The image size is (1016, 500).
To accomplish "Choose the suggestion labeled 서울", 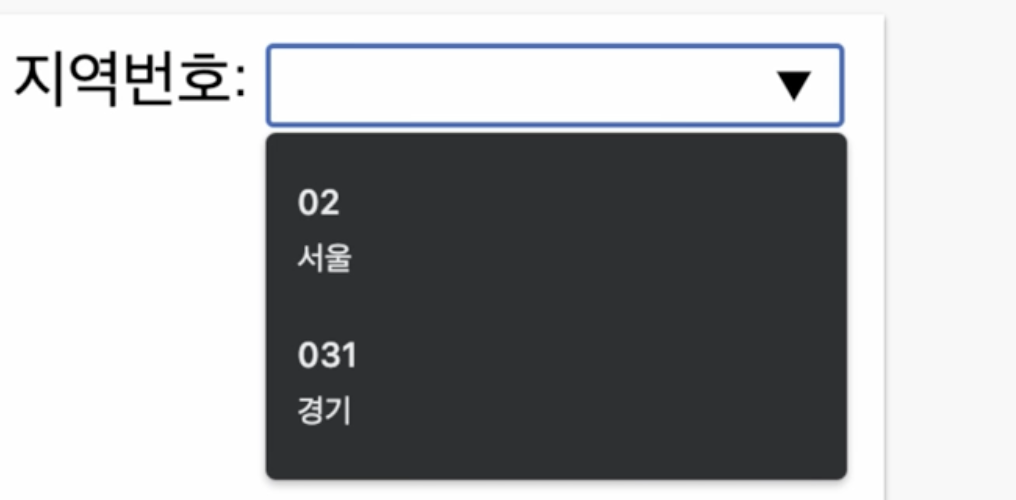I will click(555, 229).
